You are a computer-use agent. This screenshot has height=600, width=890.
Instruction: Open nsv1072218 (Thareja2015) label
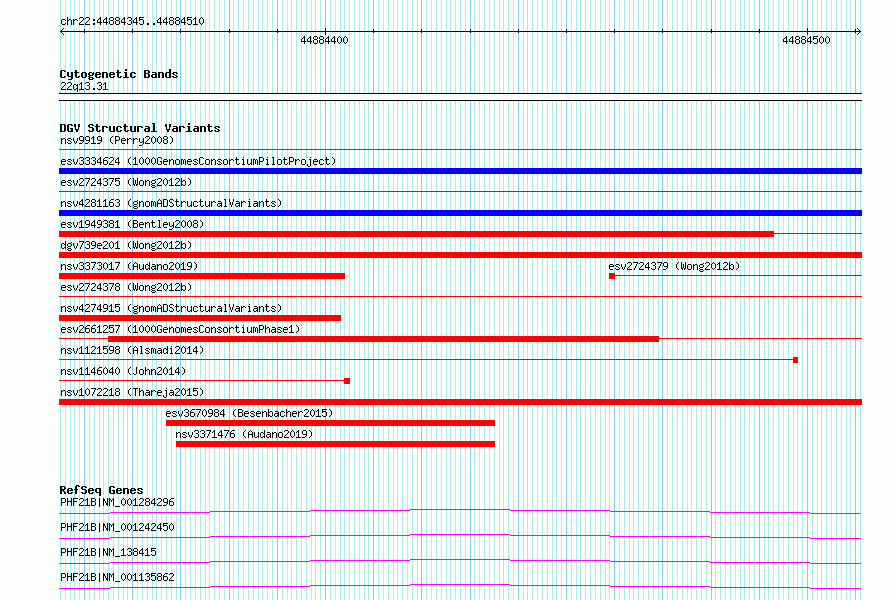[132, 392]
